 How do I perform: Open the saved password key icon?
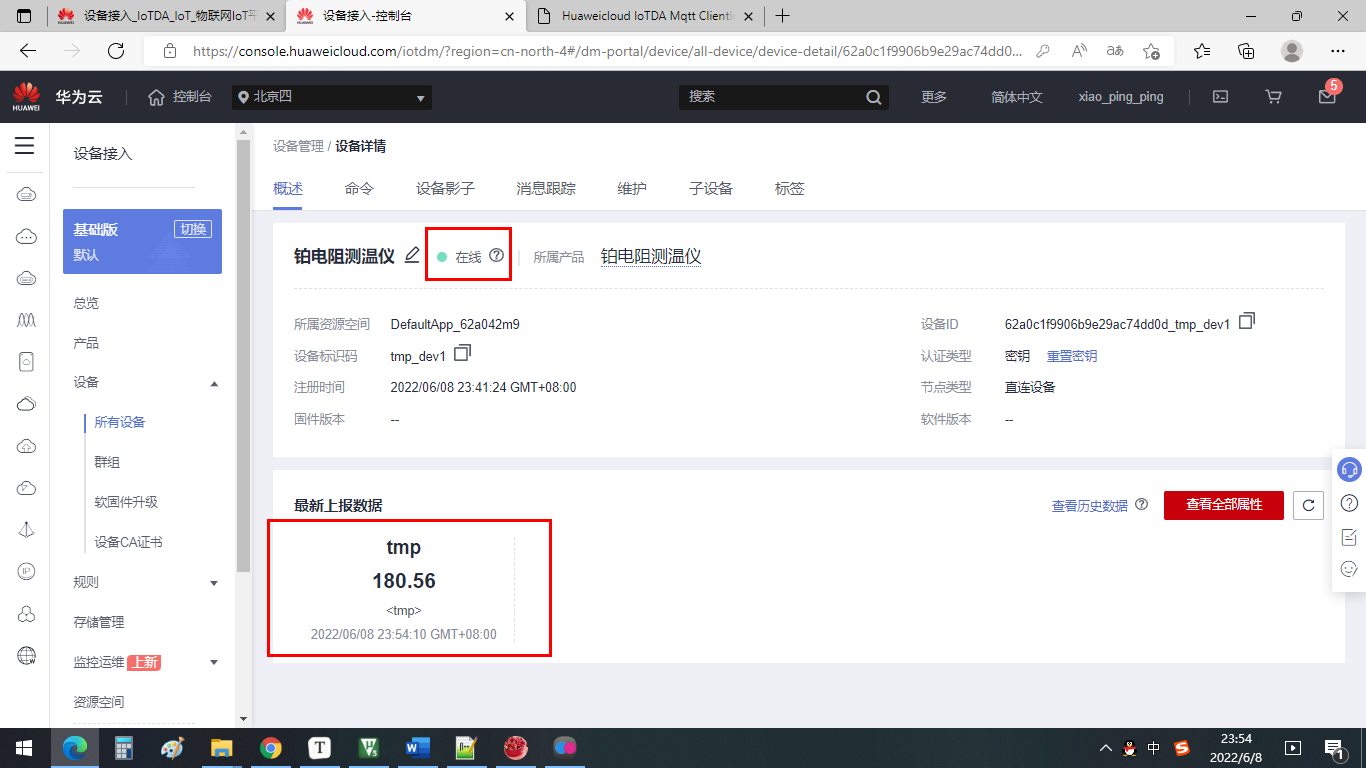1043,50
